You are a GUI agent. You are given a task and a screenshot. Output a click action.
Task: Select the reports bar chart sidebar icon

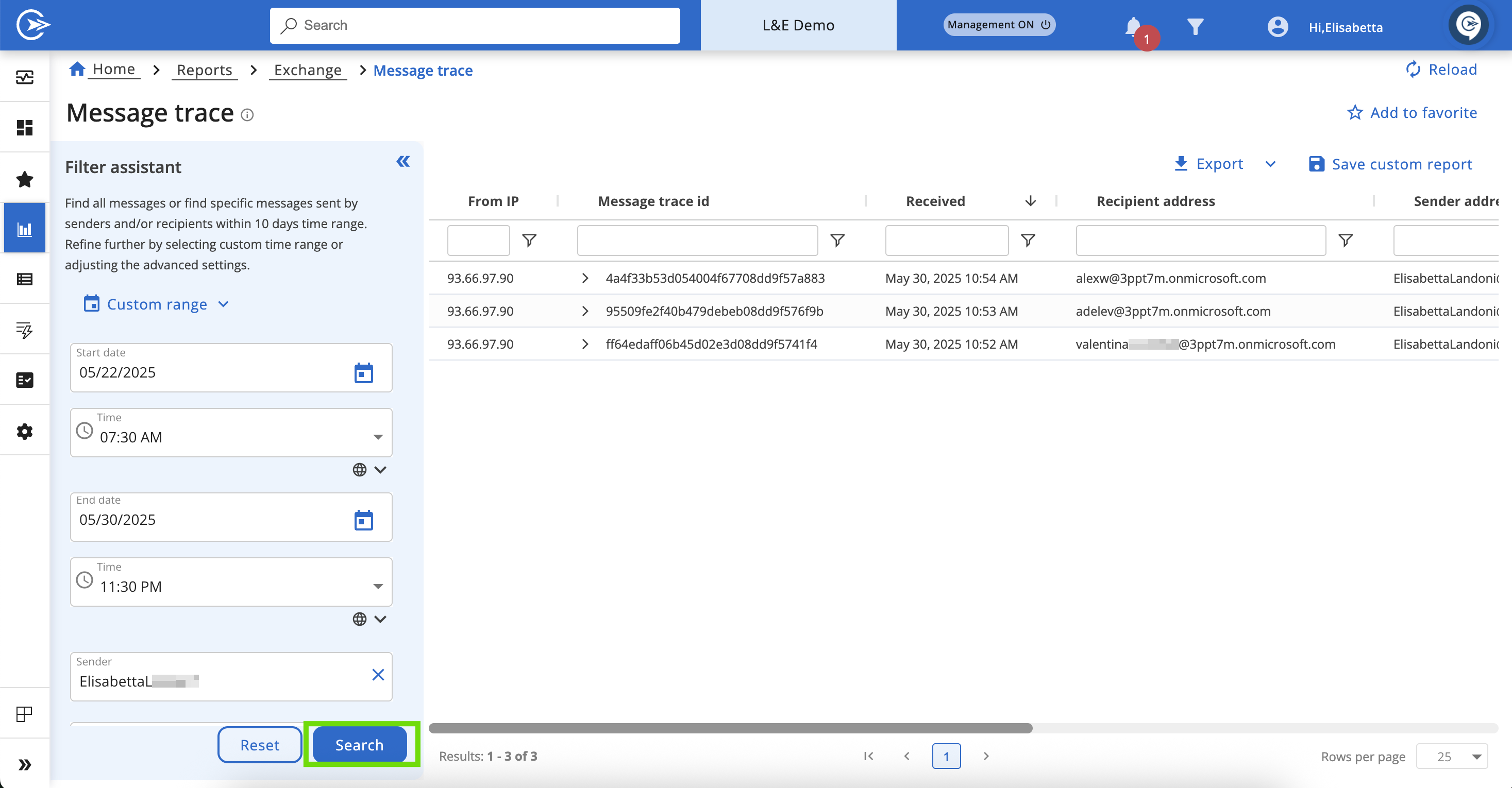tap(25, 228)
